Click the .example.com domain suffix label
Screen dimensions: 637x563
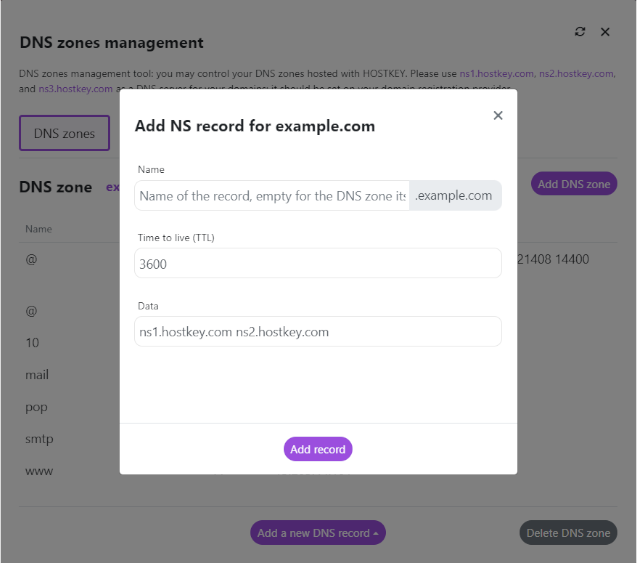point(455,196)
